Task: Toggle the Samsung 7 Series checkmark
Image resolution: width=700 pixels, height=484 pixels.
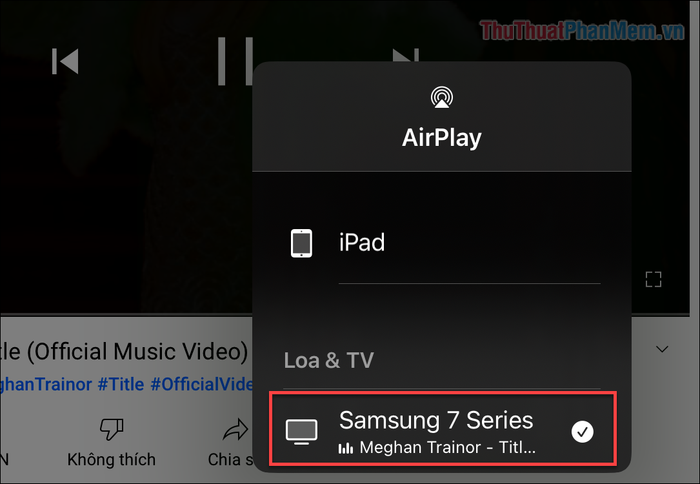Action: 582,432
